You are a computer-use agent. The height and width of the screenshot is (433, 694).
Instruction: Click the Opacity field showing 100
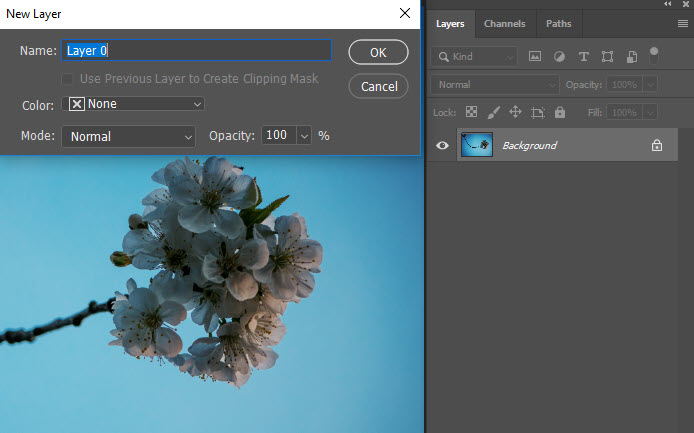(x=279, y=135)
